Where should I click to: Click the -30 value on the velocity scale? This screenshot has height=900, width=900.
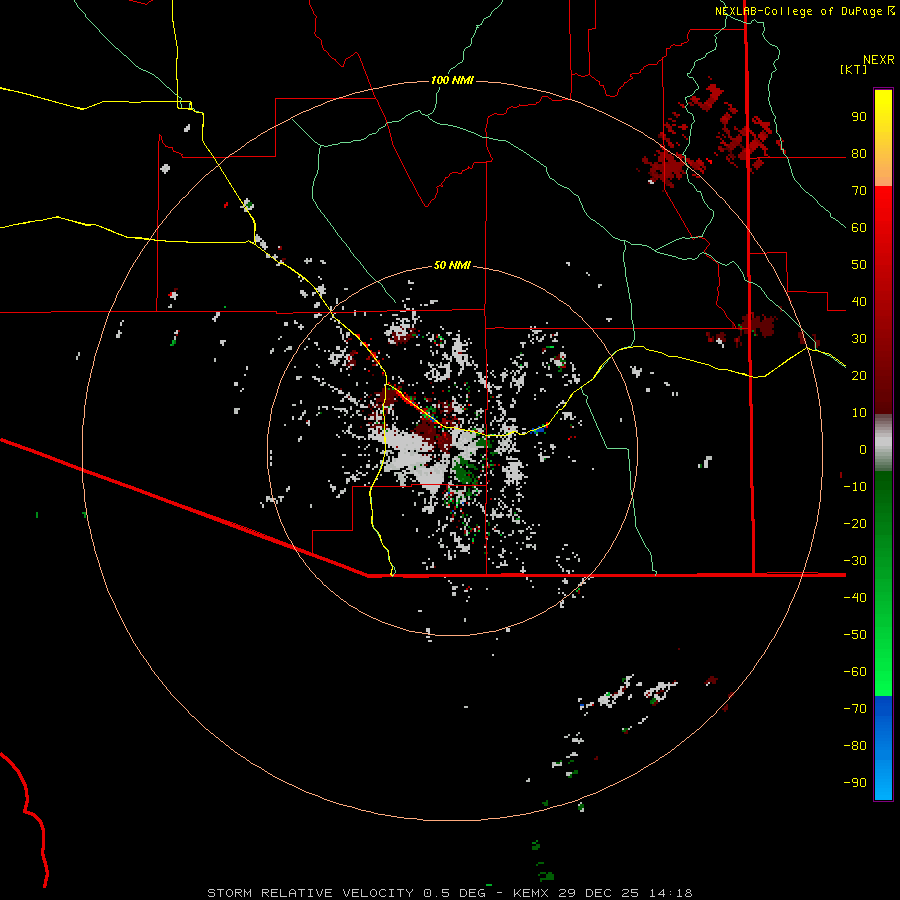855,561
